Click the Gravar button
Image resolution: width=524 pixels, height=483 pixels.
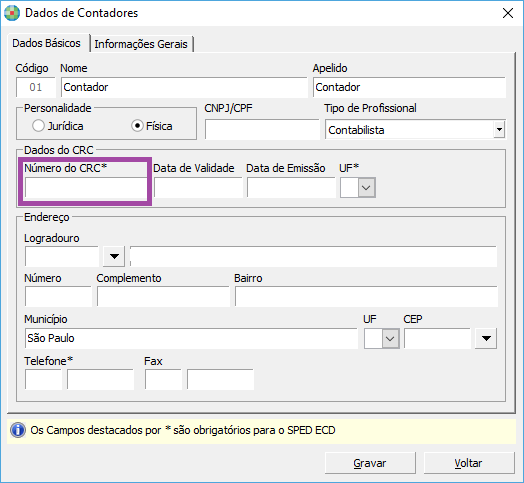click(x=370, y=463)
